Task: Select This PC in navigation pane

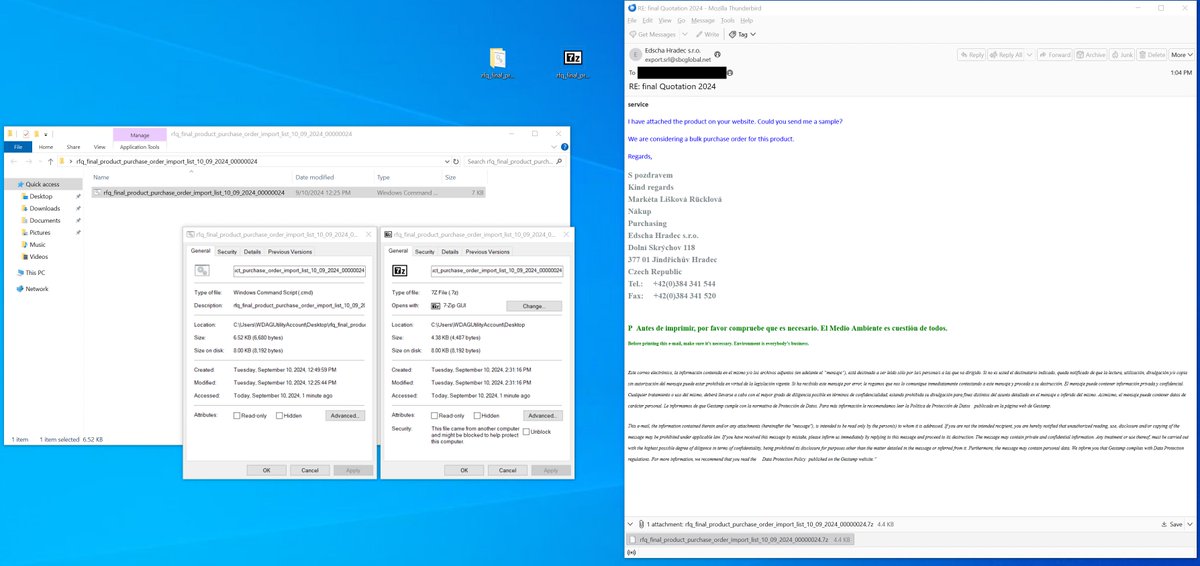Action: point(34,272)
